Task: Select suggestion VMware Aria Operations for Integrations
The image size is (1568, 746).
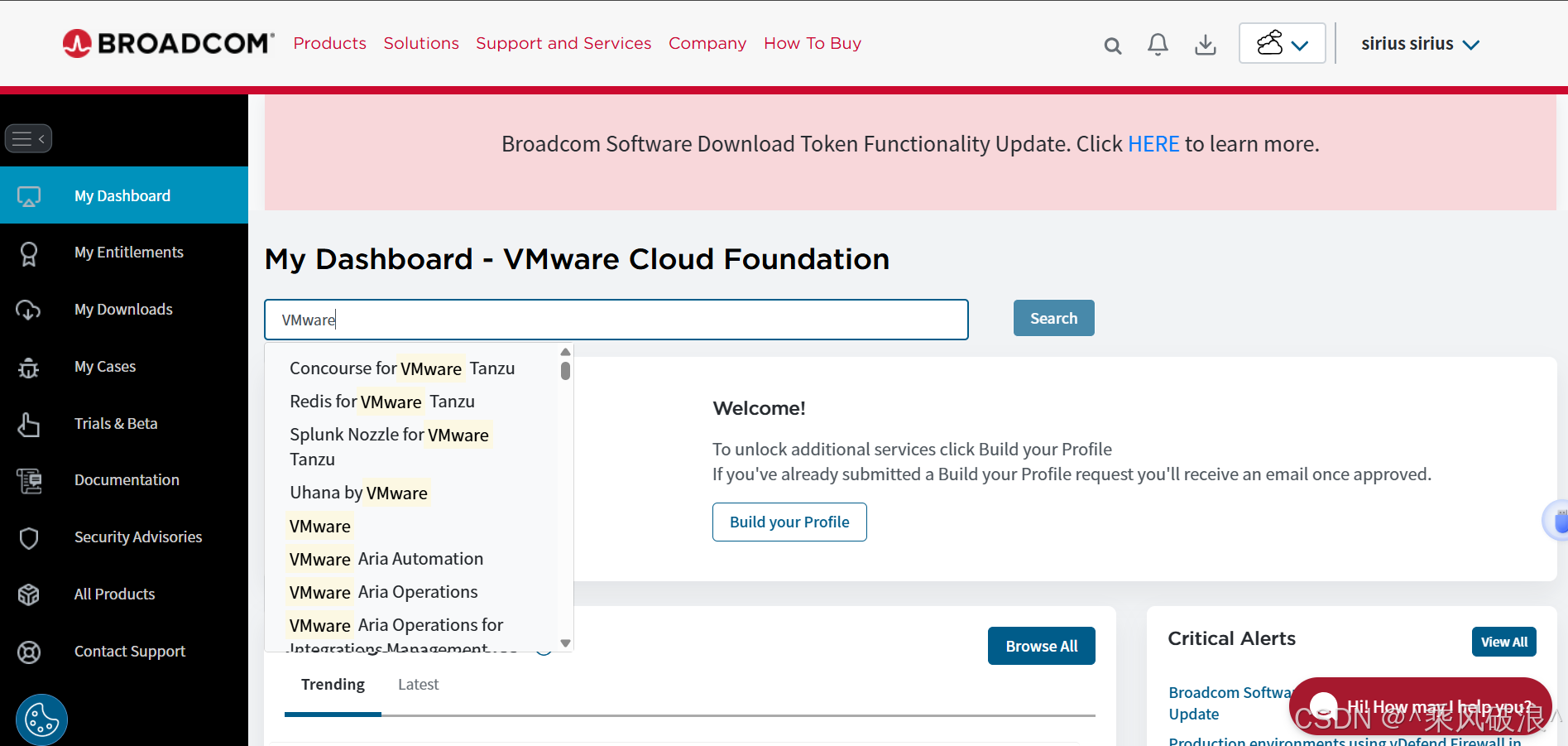Action: pyautogui.click(x=396, y=633)
